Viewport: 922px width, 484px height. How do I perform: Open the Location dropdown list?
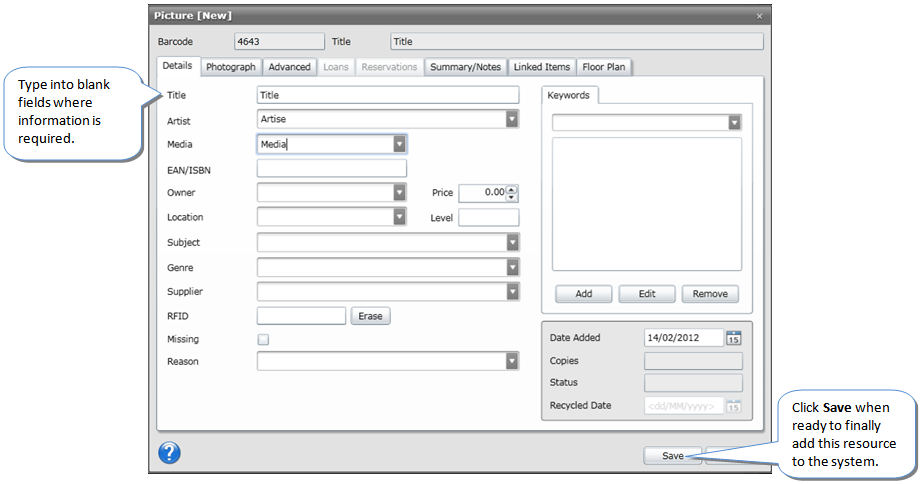click(399, 217)
